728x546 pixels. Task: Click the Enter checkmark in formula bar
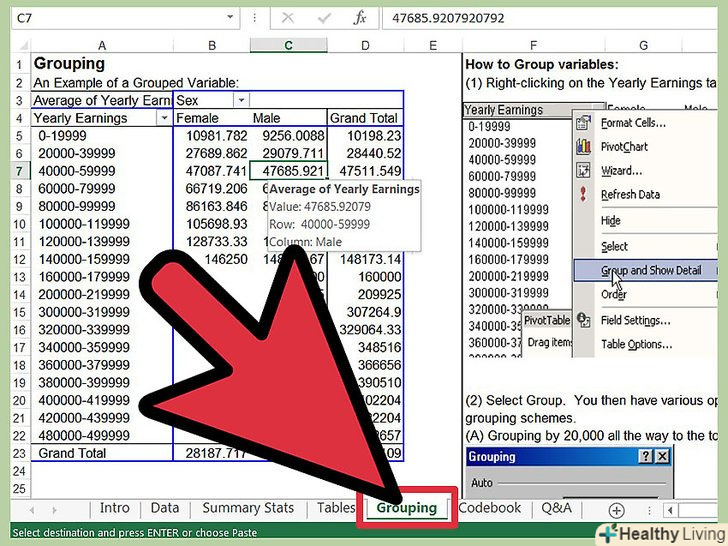pos(326,18)
